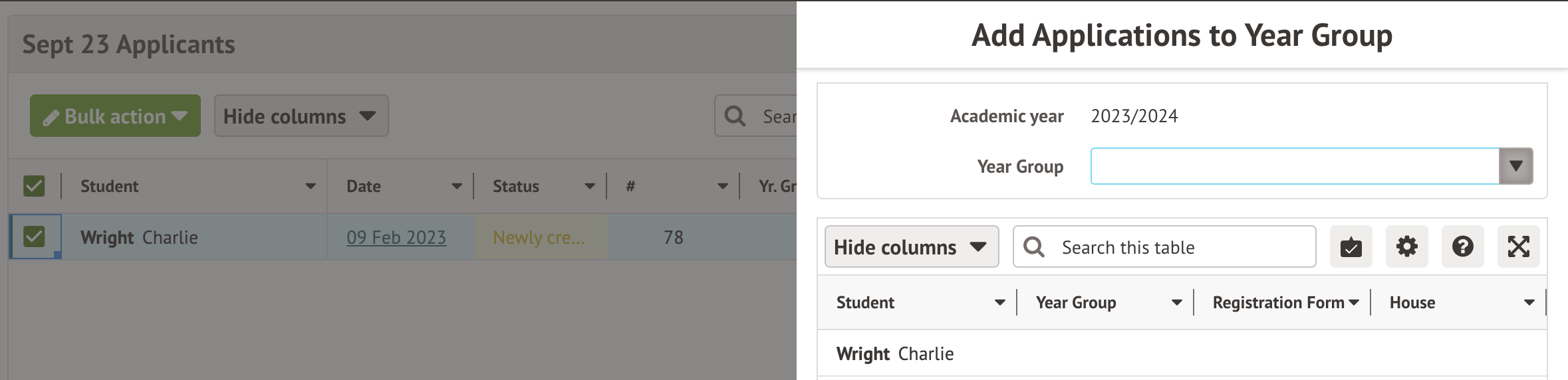Open Student column sort arrow in applicants table
The image size is (1568, 380).
coord(311,187)
